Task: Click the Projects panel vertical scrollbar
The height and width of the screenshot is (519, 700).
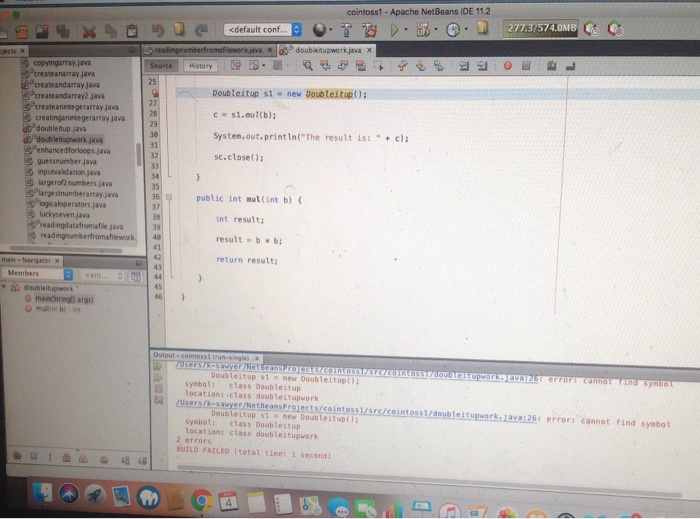Action: click(138, 155)
